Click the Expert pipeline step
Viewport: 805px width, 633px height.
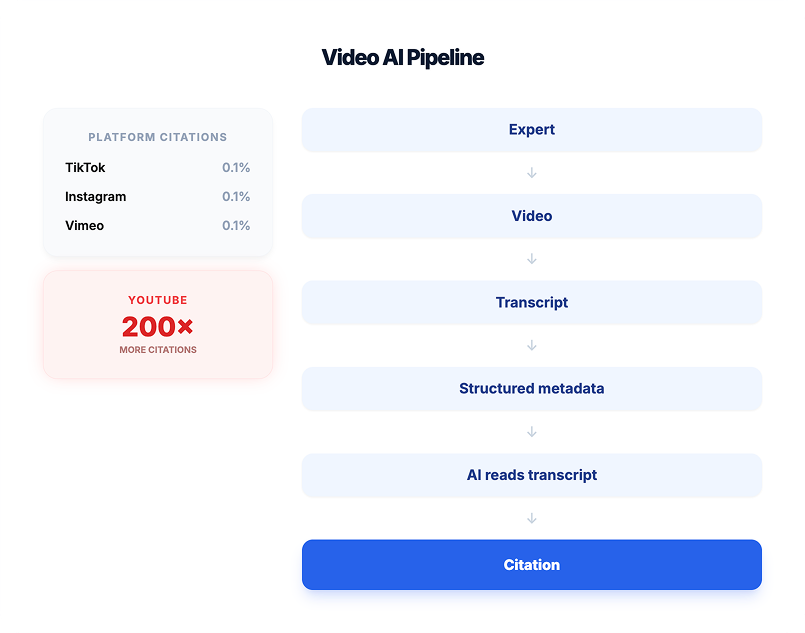coord(531,130)
